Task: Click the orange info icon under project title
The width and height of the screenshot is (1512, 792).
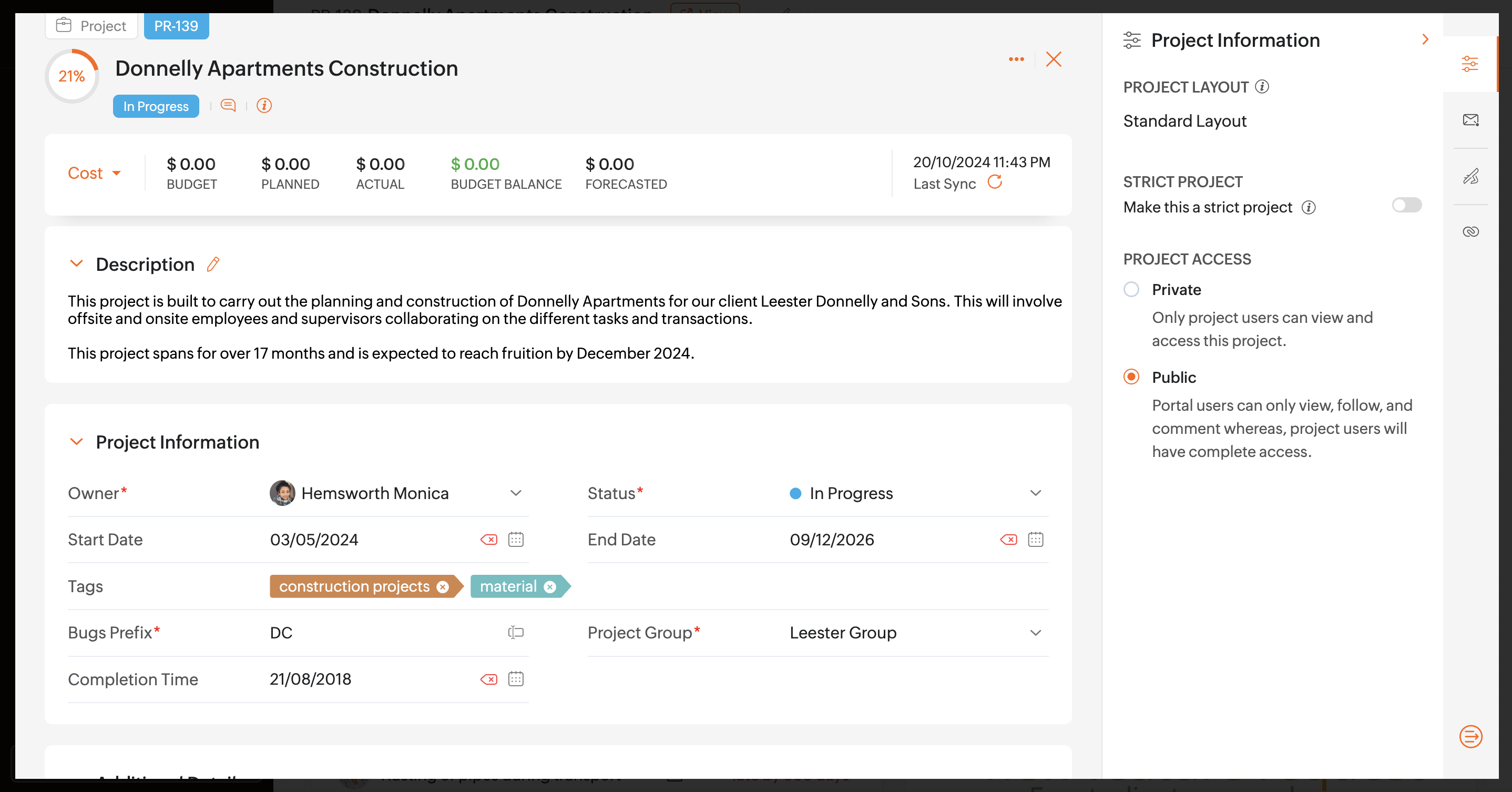Action: click(264, 106)
